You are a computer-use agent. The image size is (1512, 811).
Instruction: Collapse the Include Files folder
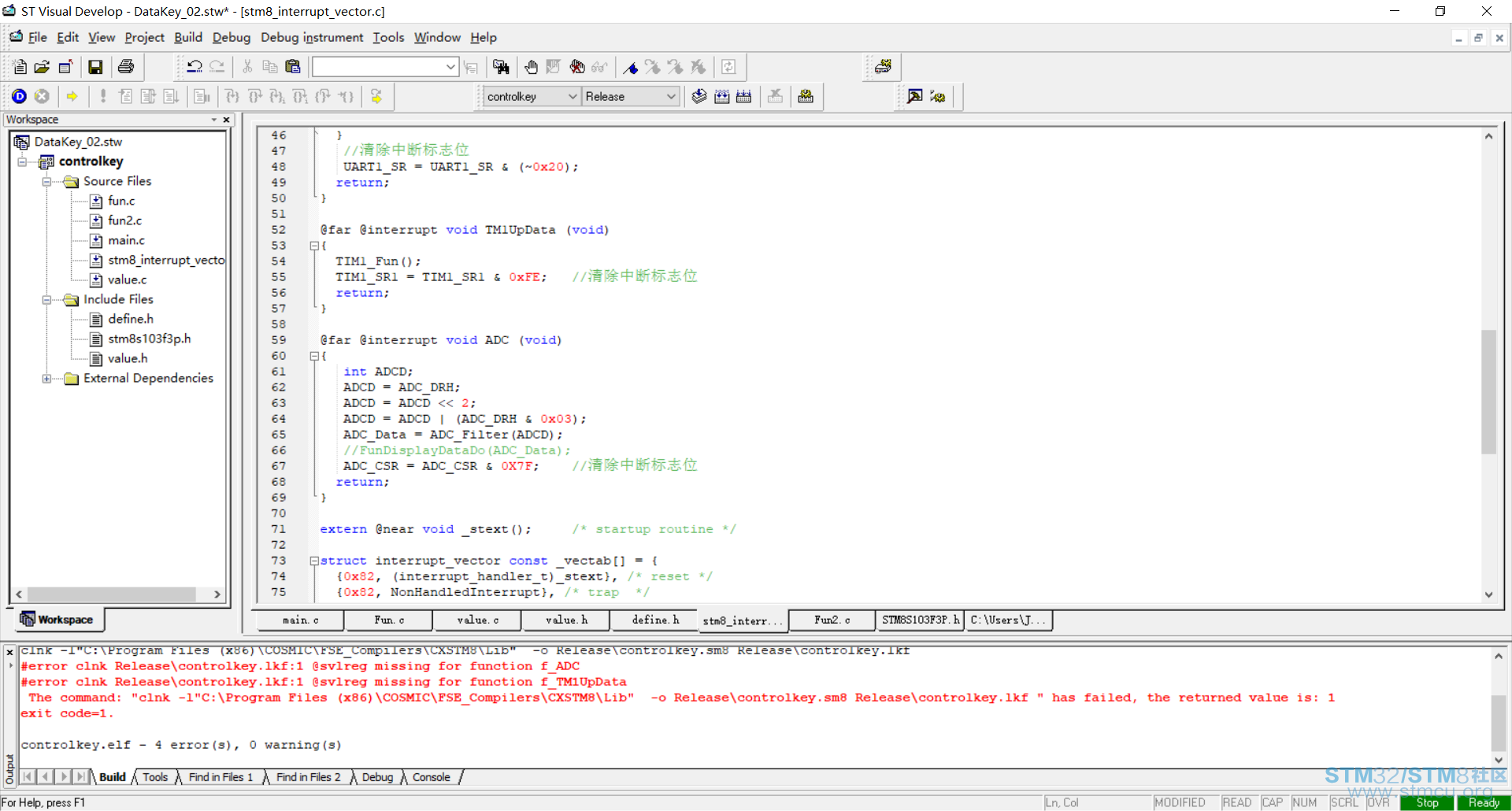[46, 299]
